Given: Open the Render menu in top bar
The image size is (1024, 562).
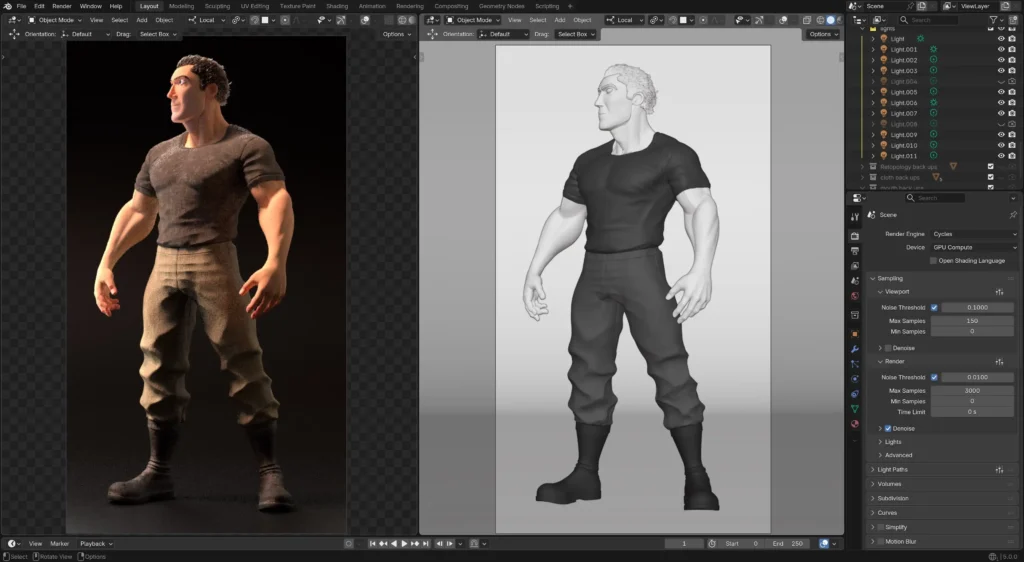Looking at the screenshot, I should click(x=62, y=6).
